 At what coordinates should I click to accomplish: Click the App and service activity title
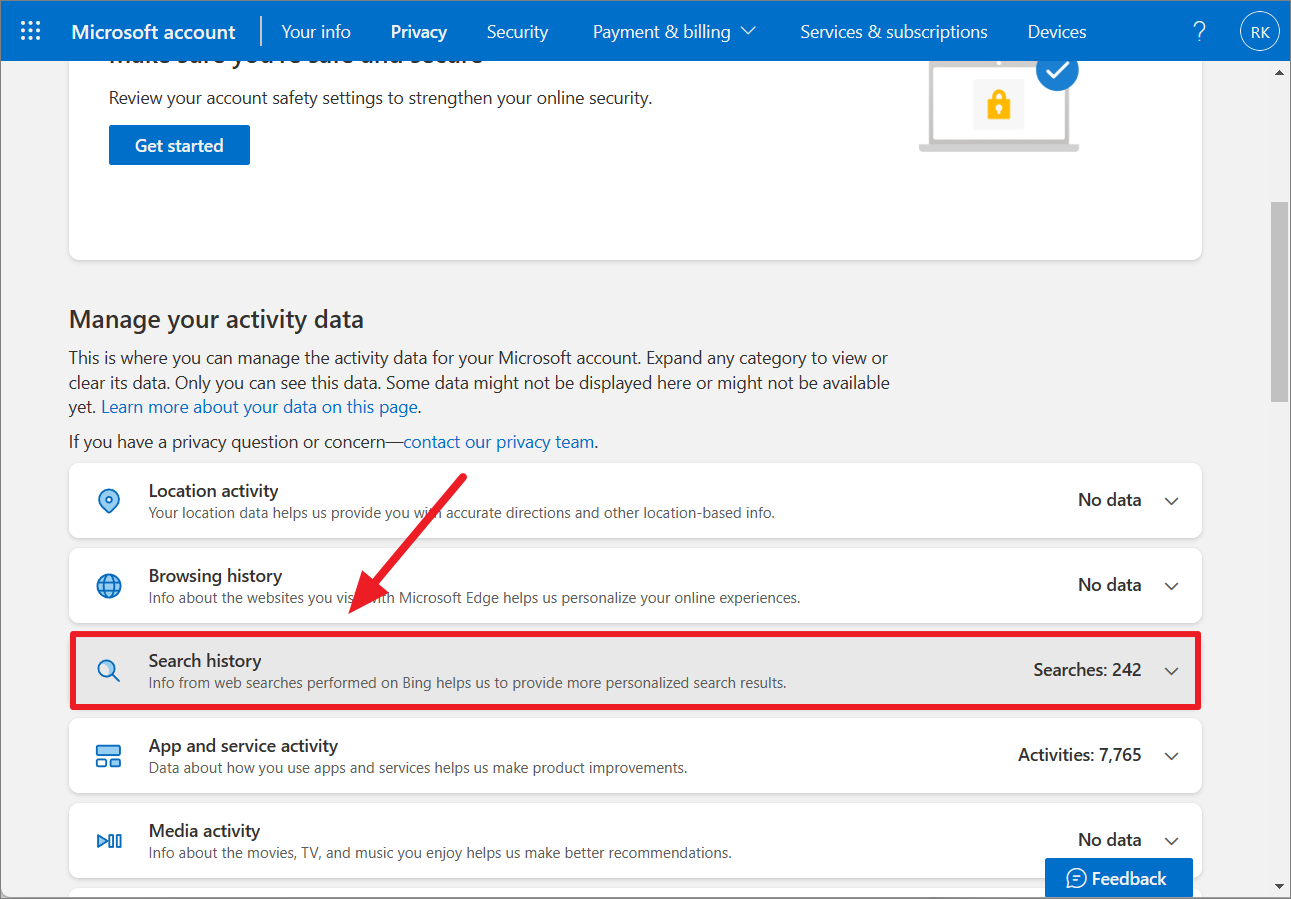tap(243, 746)
